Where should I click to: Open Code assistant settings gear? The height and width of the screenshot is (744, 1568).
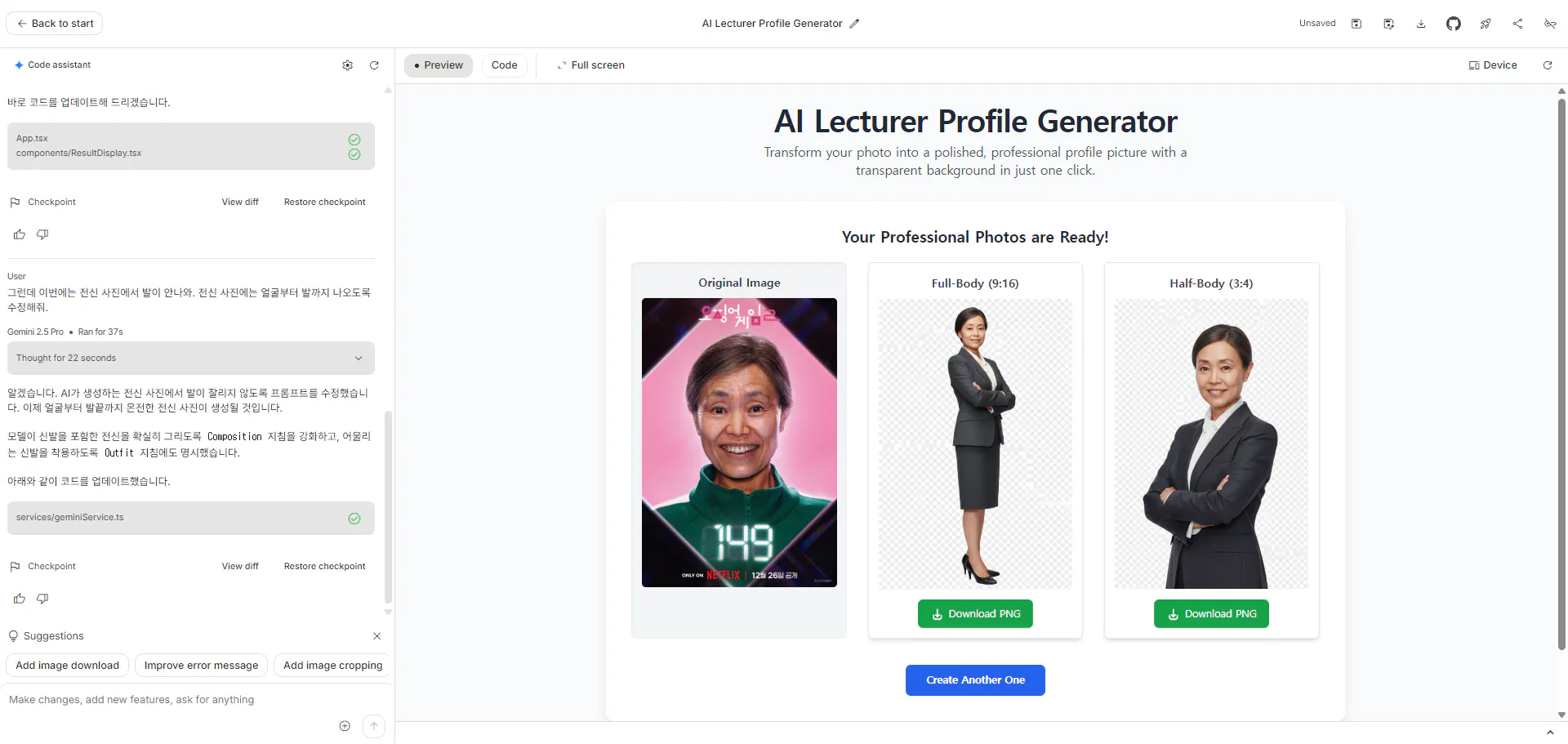(x=348, y=65)
